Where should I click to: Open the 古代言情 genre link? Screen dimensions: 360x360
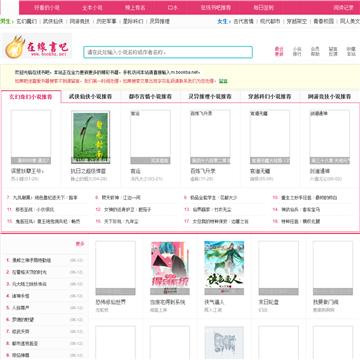(x=243, y=21)
